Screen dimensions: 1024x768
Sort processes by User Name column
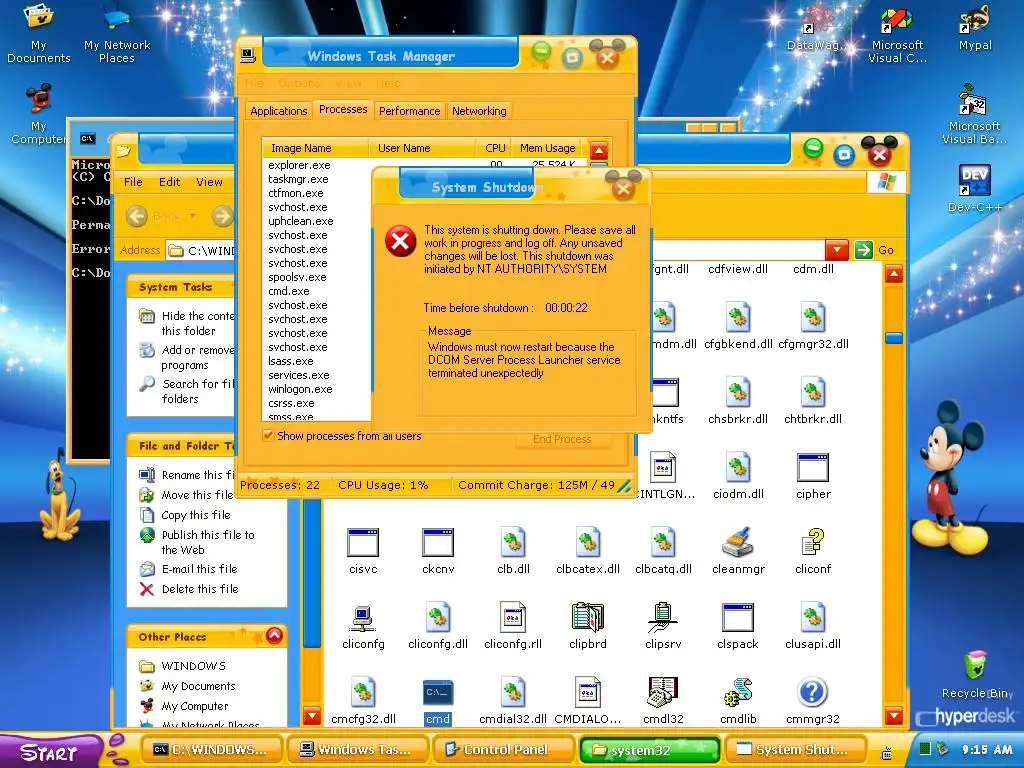click(422, 148)
